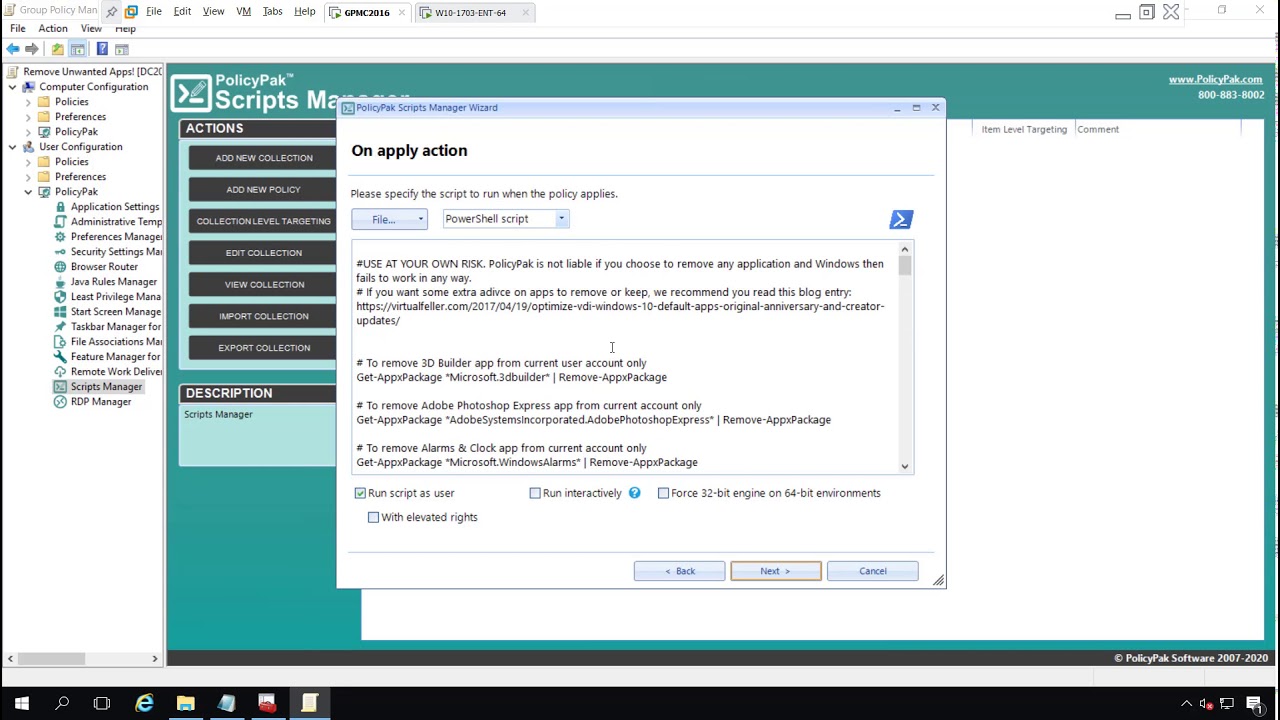Image resolution: width=1280 pixels, height=720 pixels.
Task: Open the VM menu
Action: (x=243, y=12)
